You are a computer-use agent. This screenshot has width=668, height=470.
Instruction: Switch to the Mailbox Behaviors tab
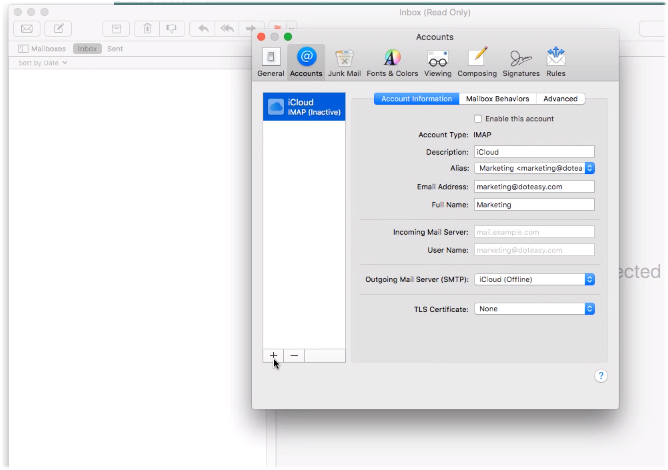tap(497, 98)
